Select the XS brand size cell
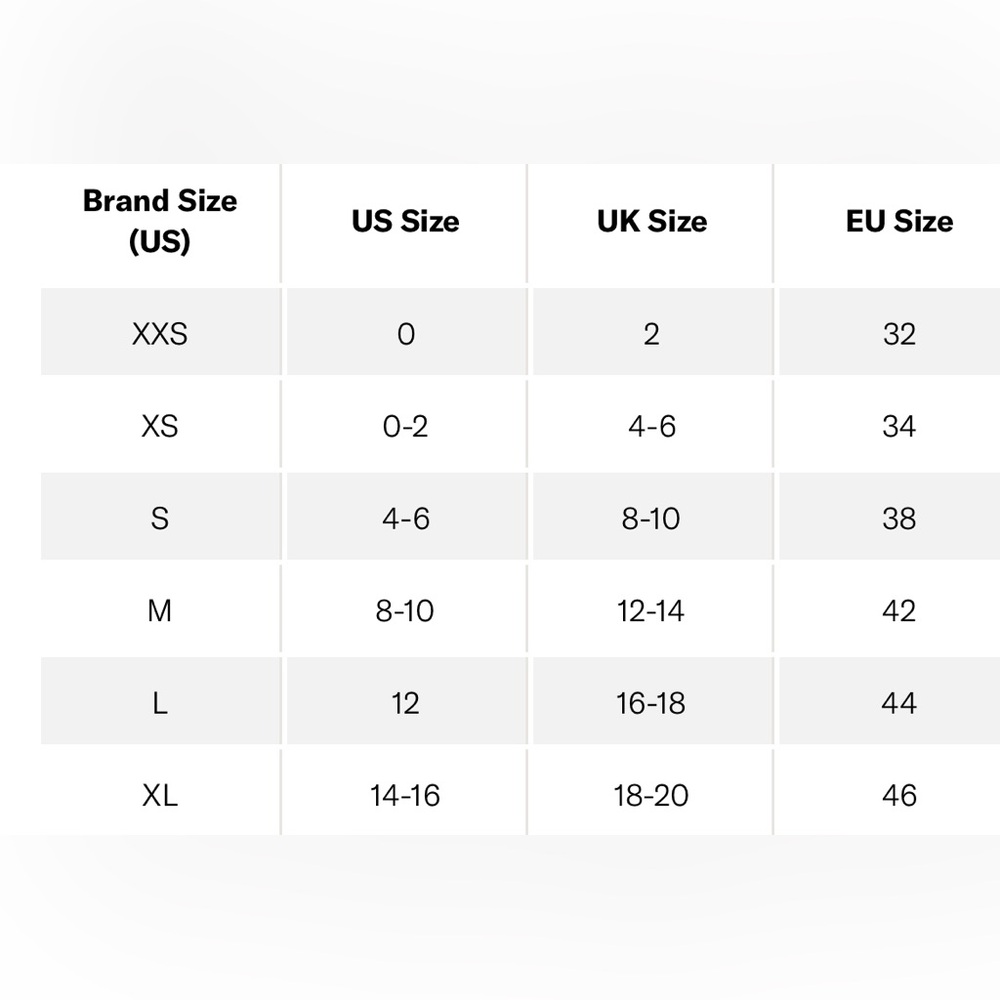This screenshot has width=1000, height=1000. click(x=160, y=426)
